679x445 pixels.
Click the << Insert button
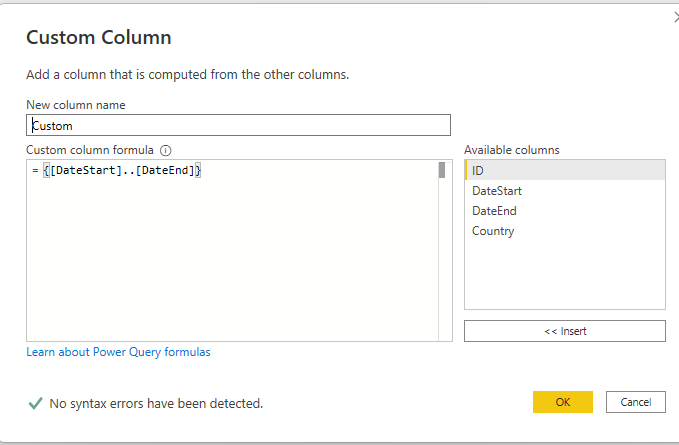pyautogui.click(x=565, y=331)
